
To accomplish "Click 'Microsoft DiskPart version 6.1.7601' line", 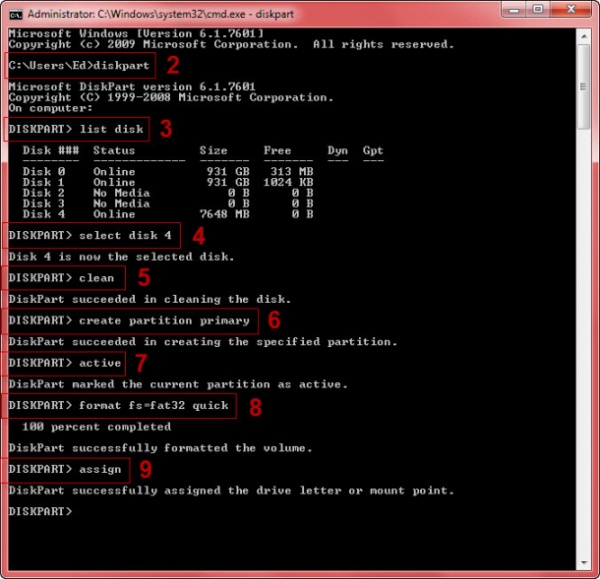I will point(132,87).
